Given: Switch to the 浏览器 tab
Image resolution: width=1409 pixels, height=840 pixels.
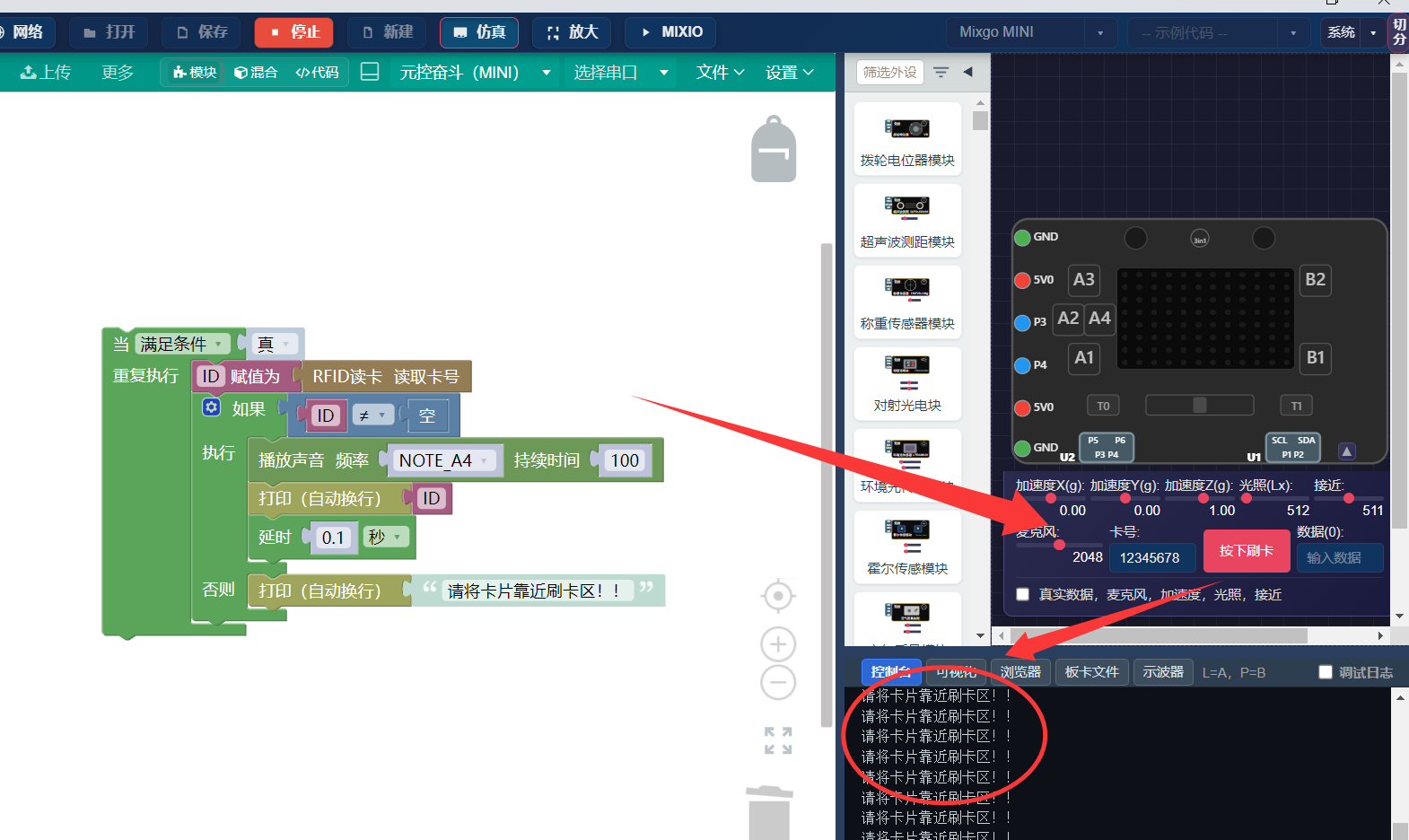Looking at the screenshot, I should coord(1020,672).
